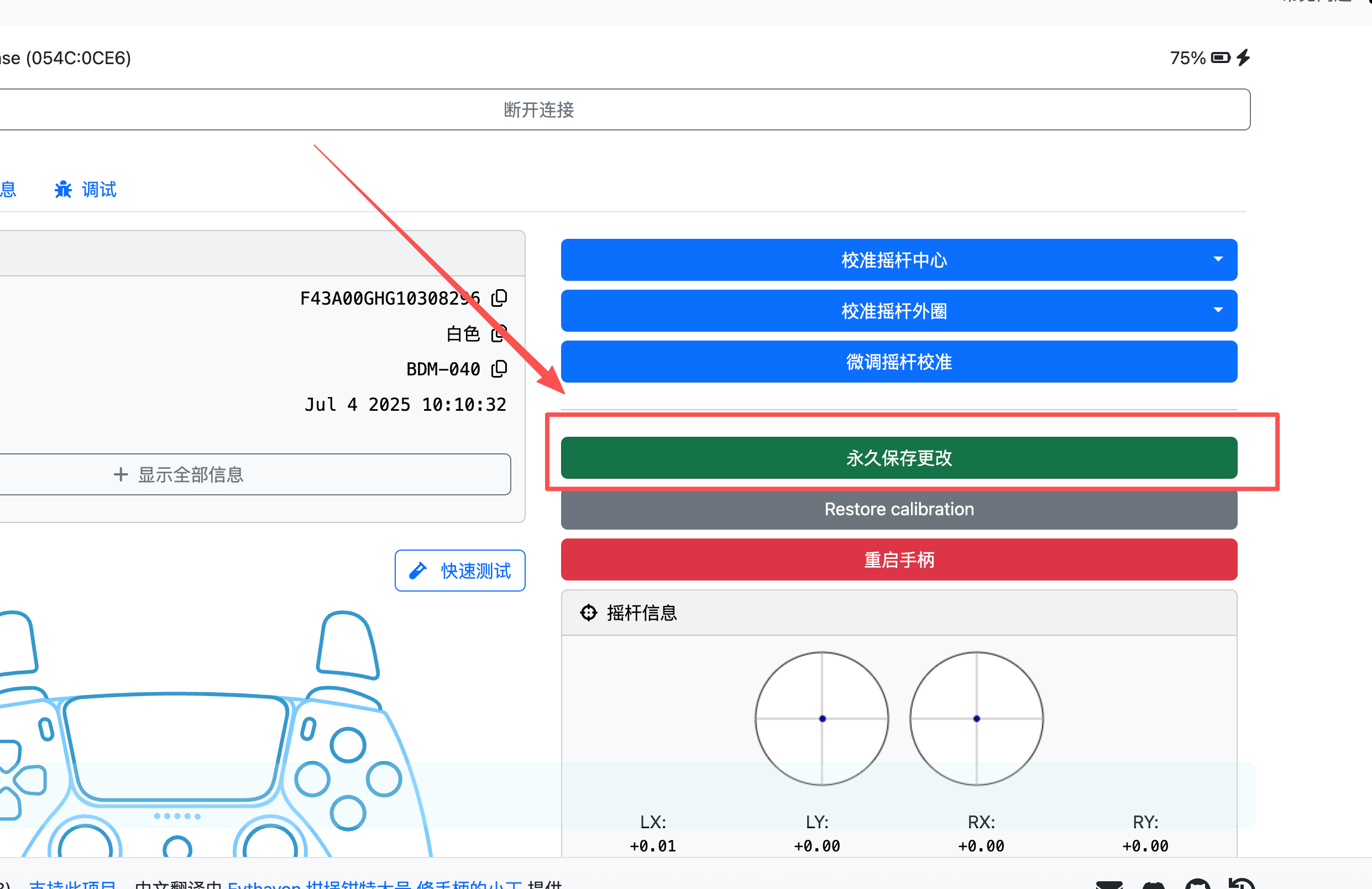The image size is (1372, 889).
Task: Click the options button right of touchpad
Action: pyautogui.click(x=308, y=729)
